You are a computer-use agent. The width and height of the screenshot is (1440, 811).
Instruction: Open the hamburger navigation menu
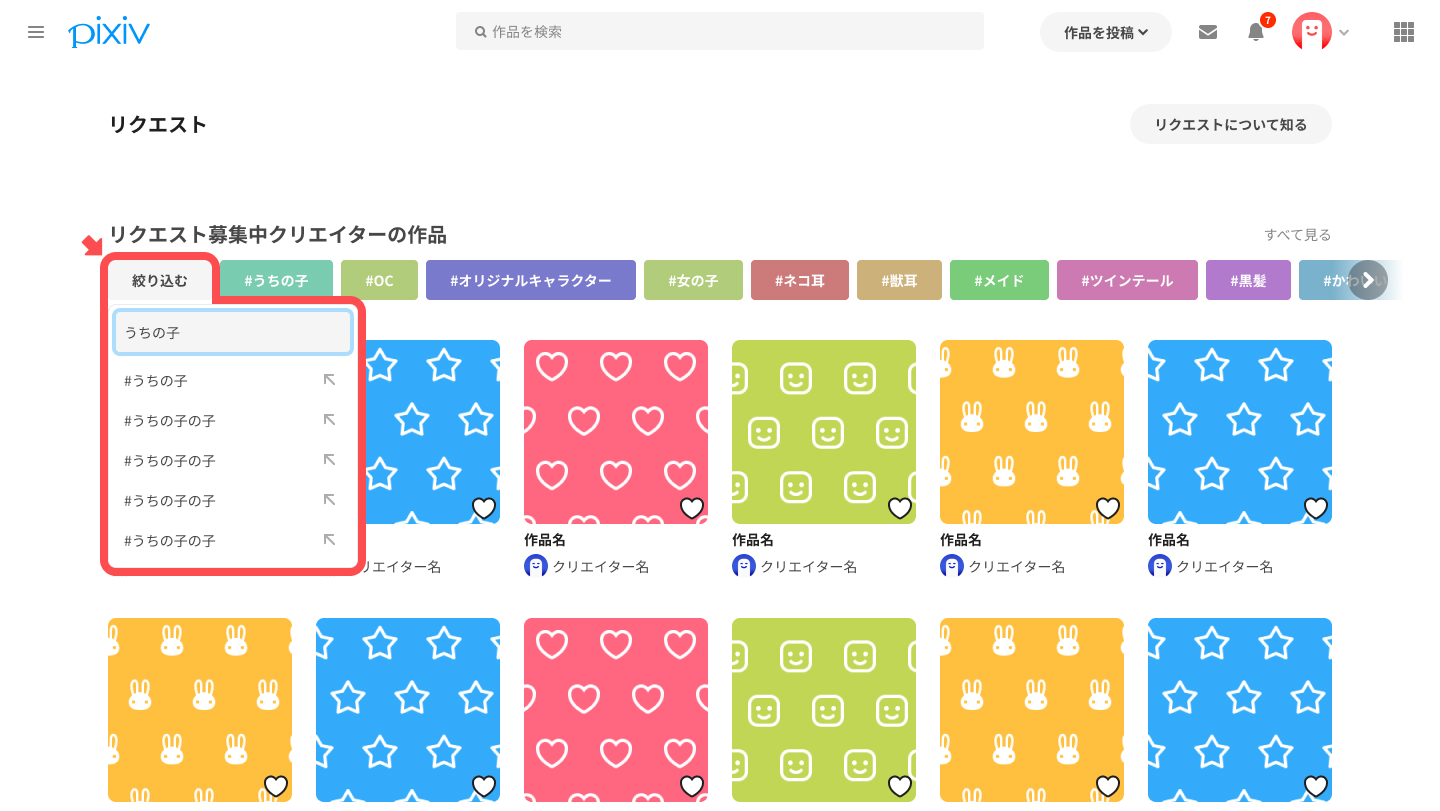36,32
